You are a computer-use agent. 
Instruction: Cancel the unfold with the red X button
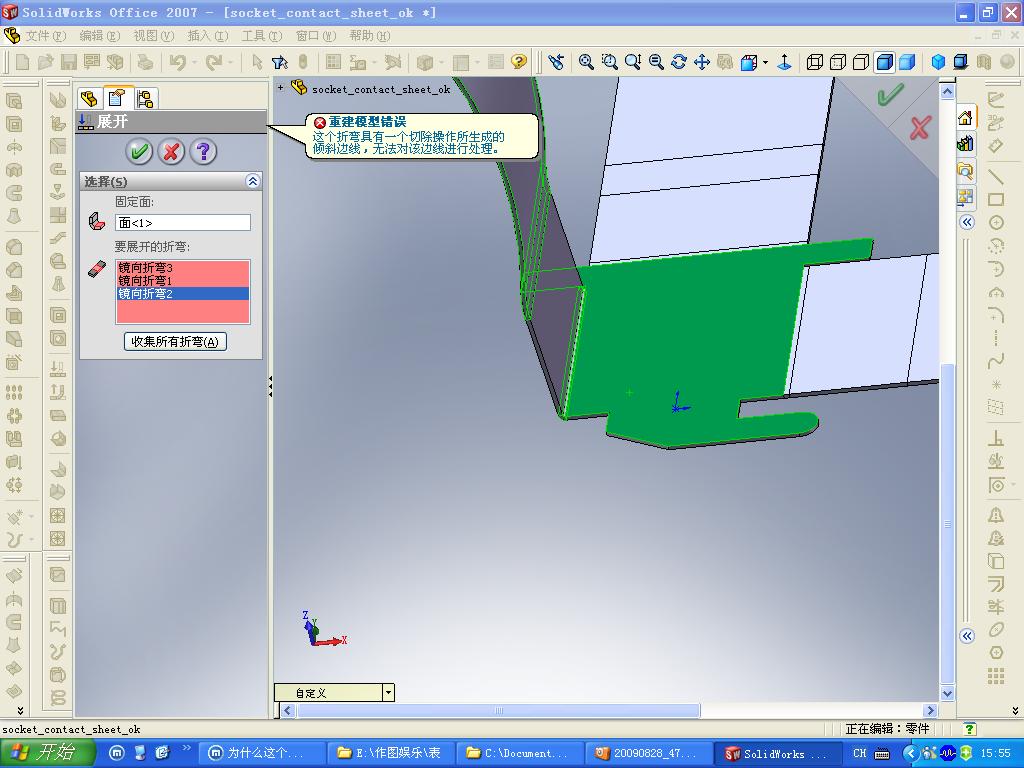(171, 152)
